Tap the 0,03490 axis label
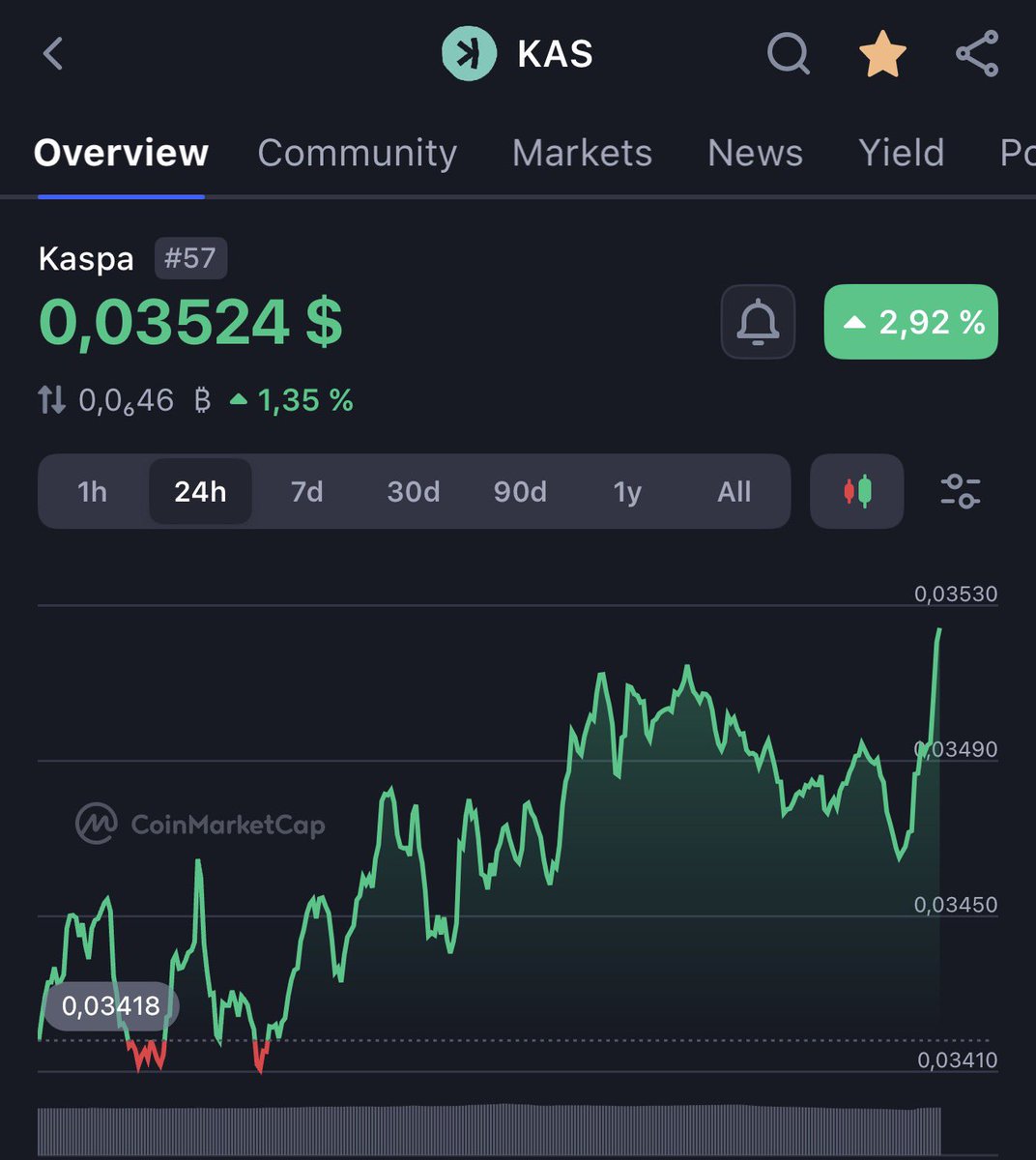 (x=956, y=749)
